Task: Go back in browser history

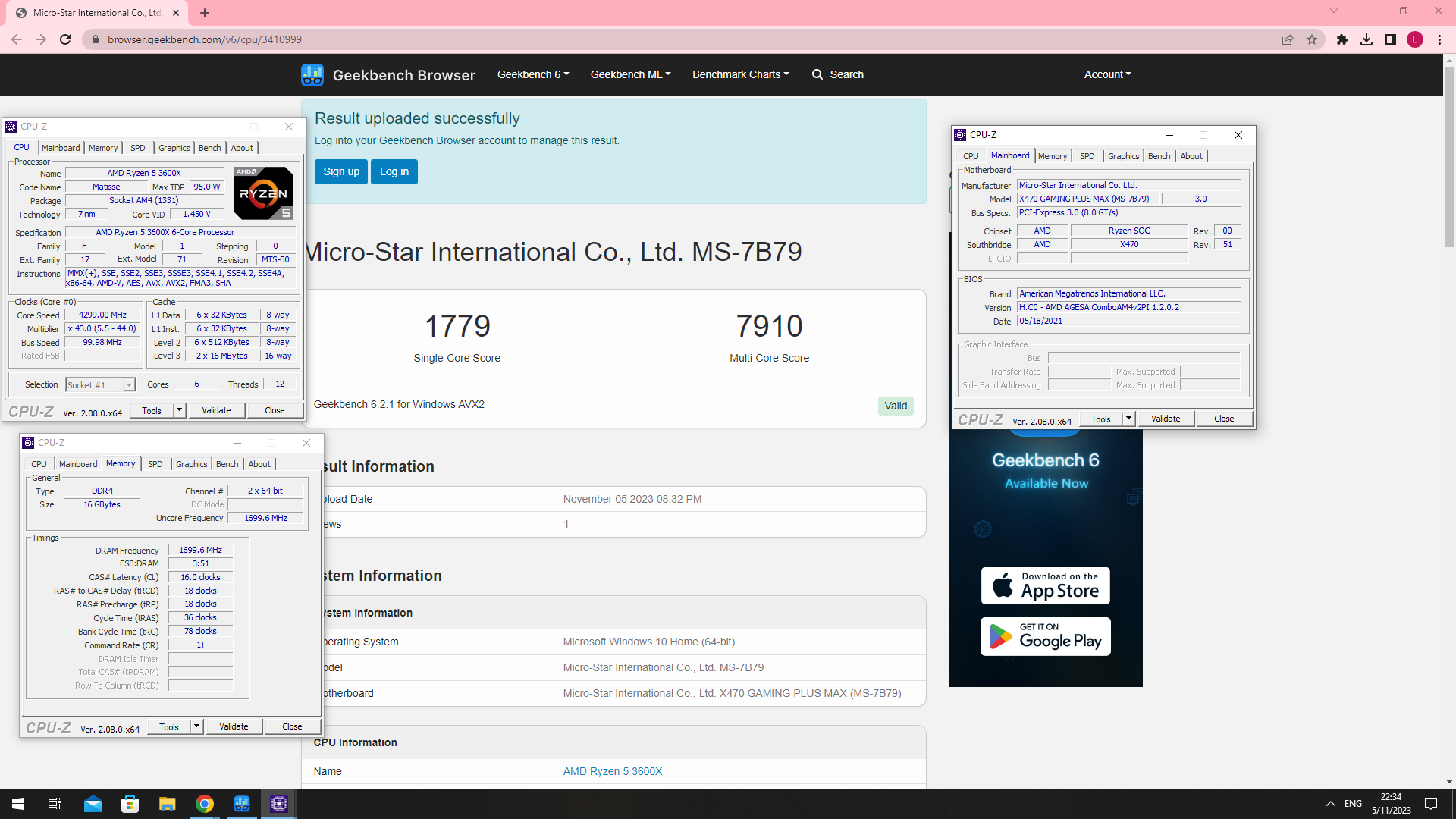Action: tap(17, 39)
